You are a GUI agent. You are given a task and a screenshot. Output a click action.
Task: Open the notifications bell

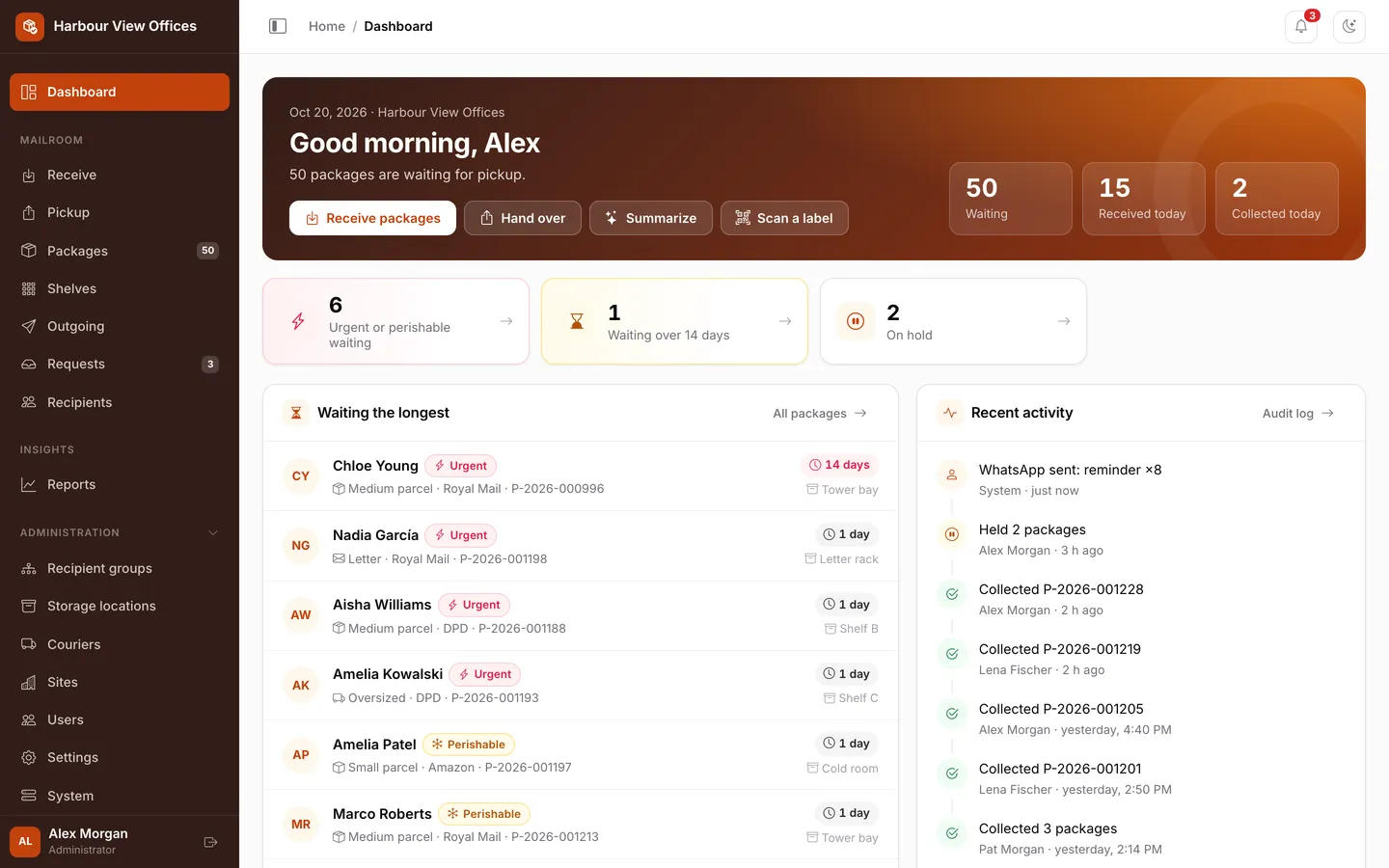pyautogui.click(x=1301, y=26)
